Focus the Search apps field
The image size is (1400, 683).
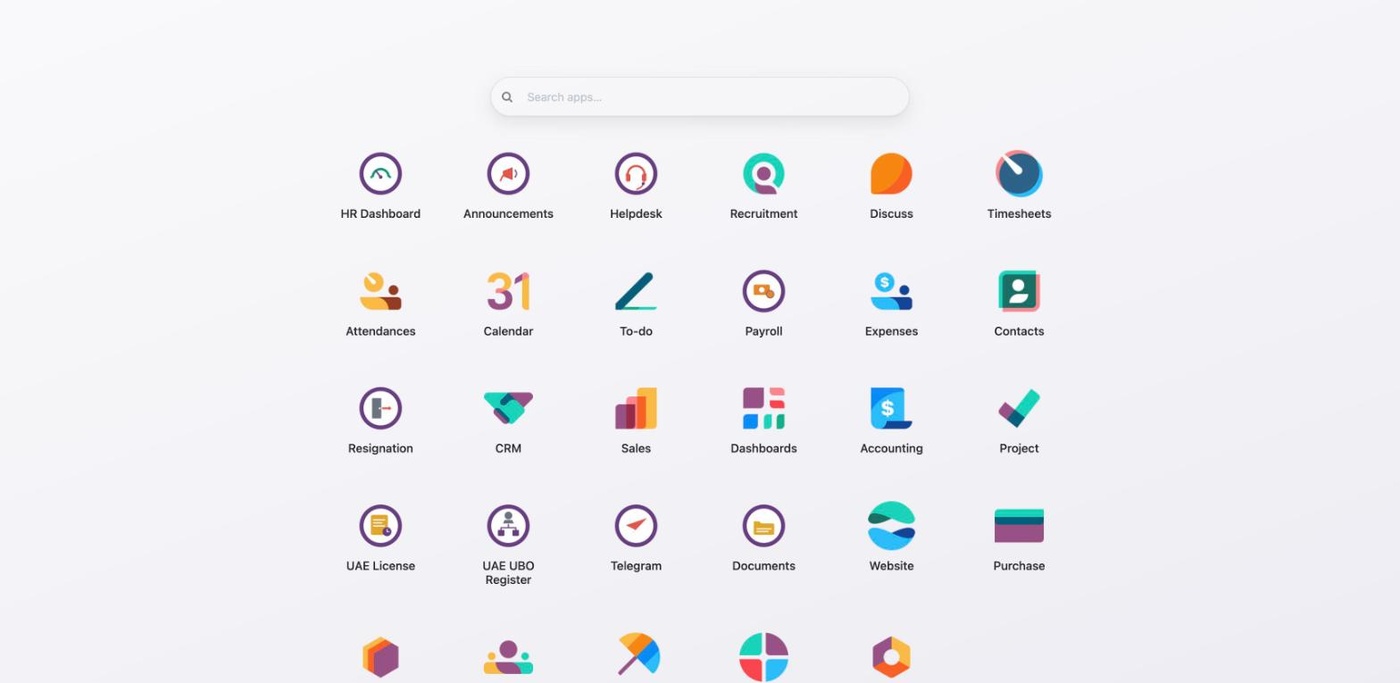click(x=700, y=97)
